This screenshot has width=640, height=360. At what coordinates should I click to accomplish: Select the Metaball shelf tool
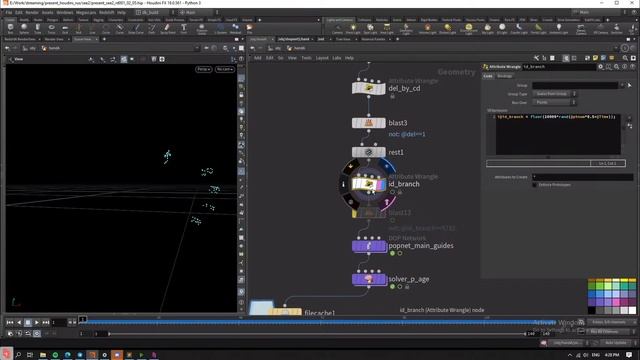236,29
